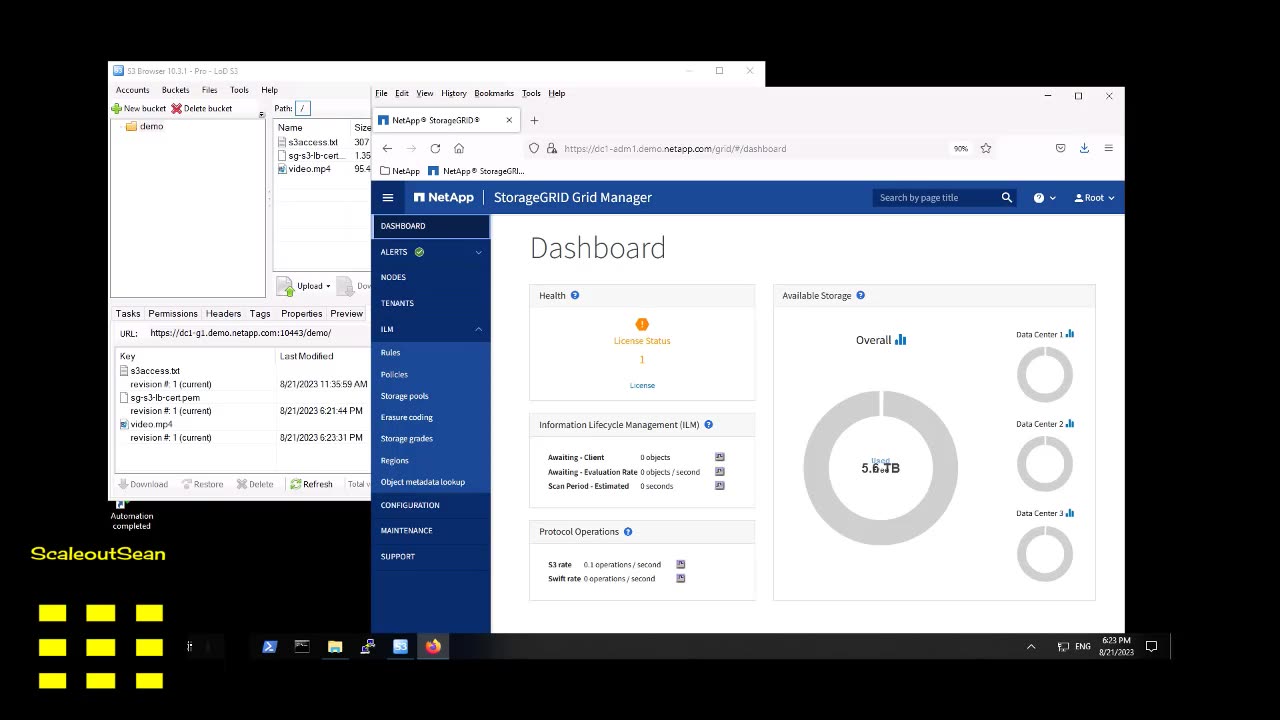Open Storage grades page
Image resolution: width=1280 pixels, height=720 pixels.
[x=406, y=439]
